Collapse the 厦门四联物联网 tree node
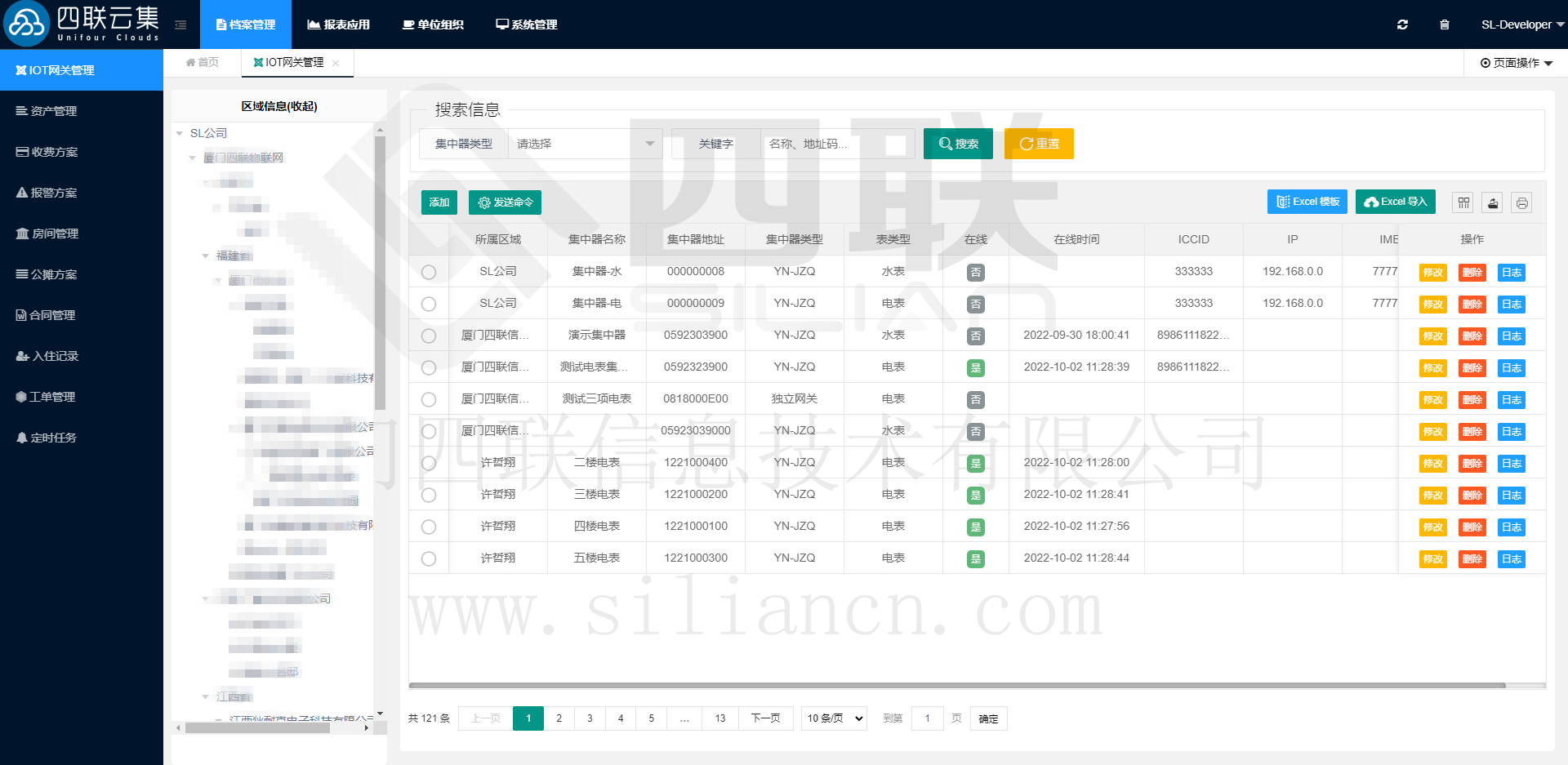The image size is (1568, 765). [193, 158]
